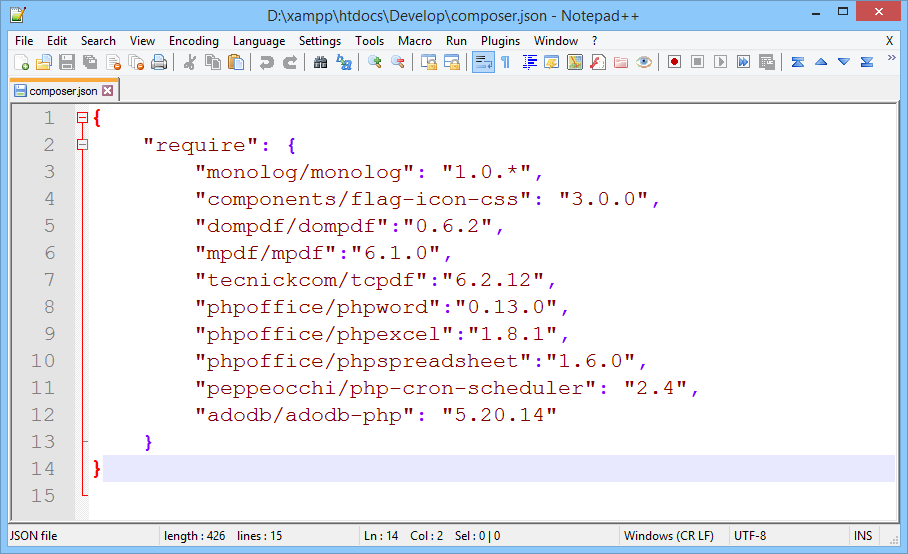908x554 pixels.
Task: Close the current document via toolbar icon
Action: (114, 62)
